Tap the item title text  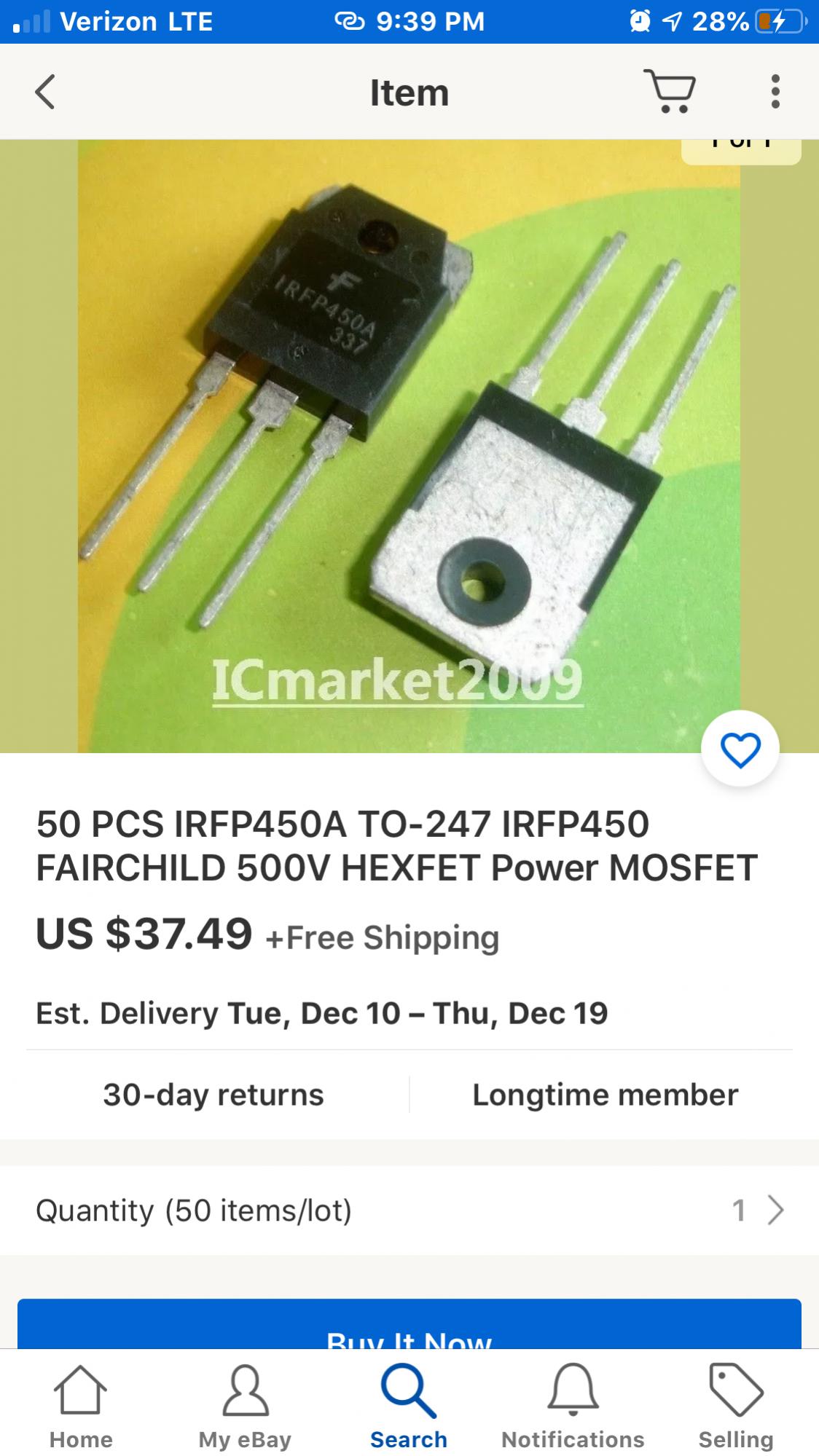click(x=397, y=846)
